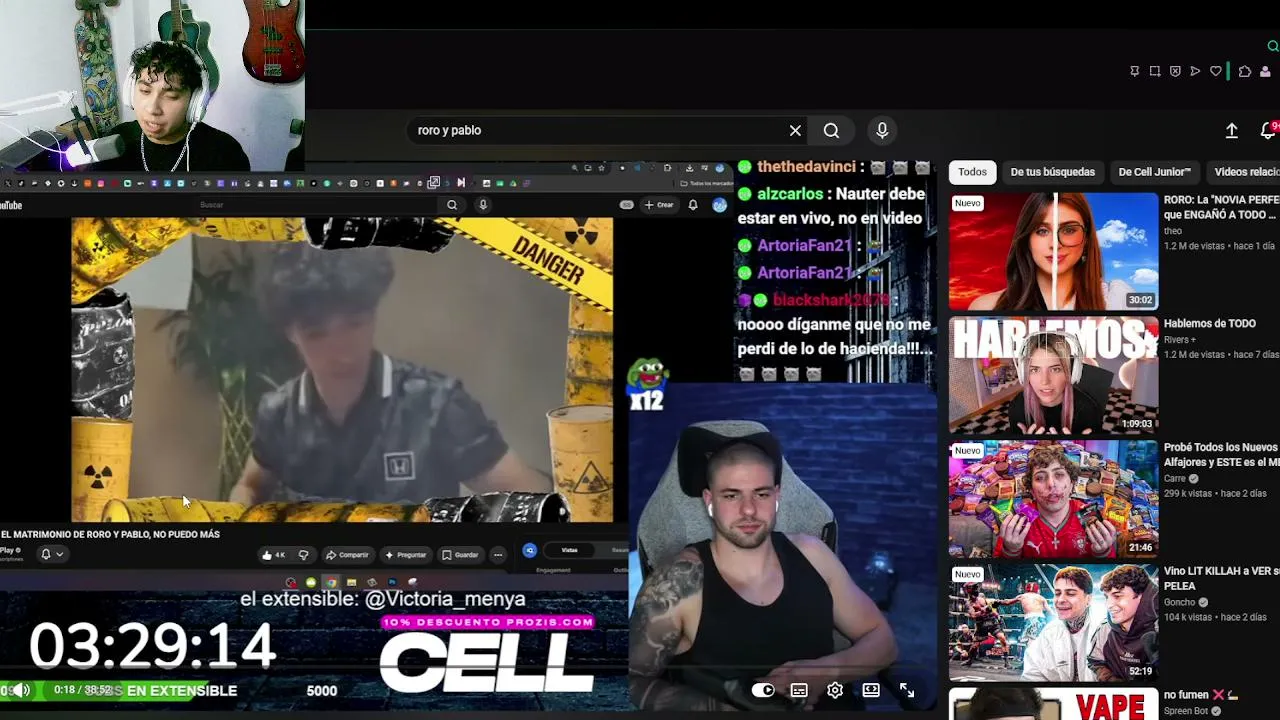Open the extensions puzzle icon
1280x720 pixels.
[1245, 71]
